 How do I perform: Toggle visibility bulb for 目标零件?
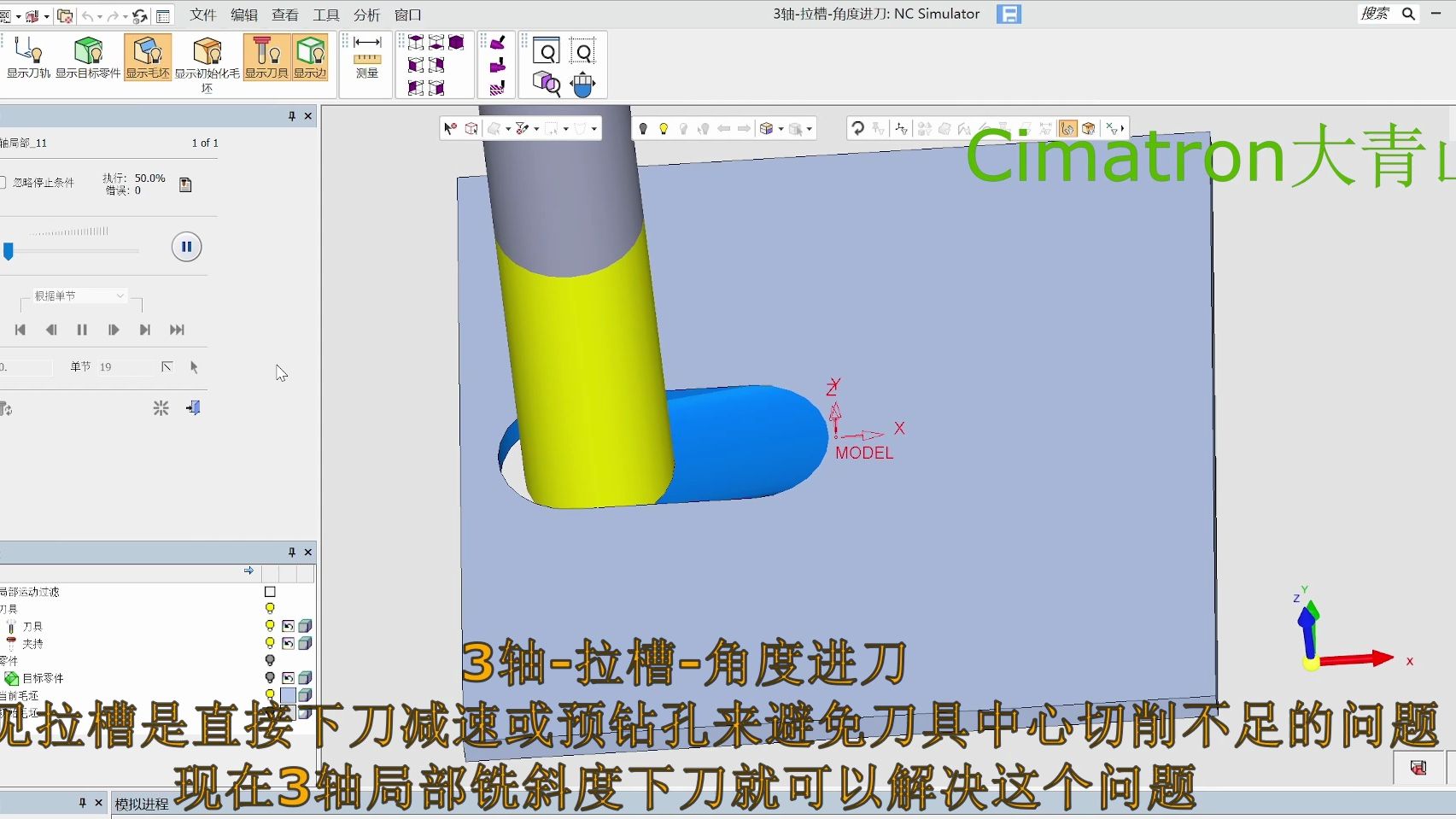[x=270, y=678]
